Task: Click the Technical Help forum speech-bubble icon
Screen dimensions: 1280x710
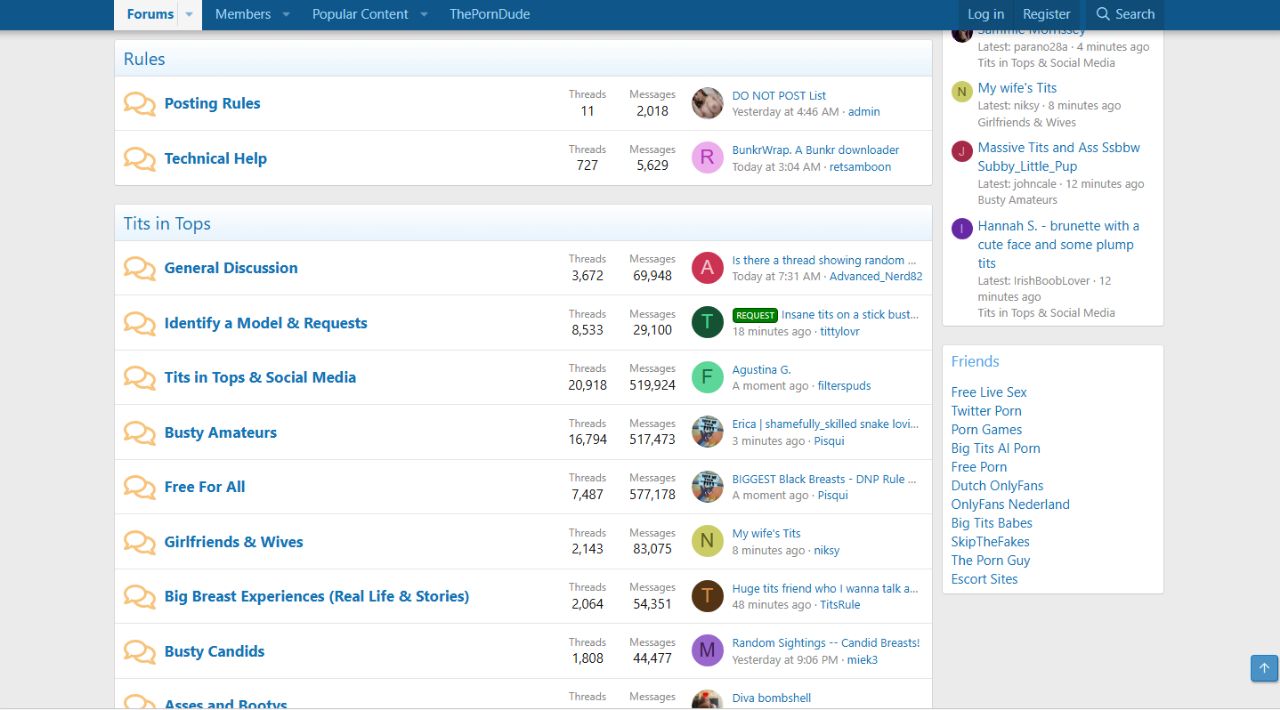Action: (x=140, y=159)
